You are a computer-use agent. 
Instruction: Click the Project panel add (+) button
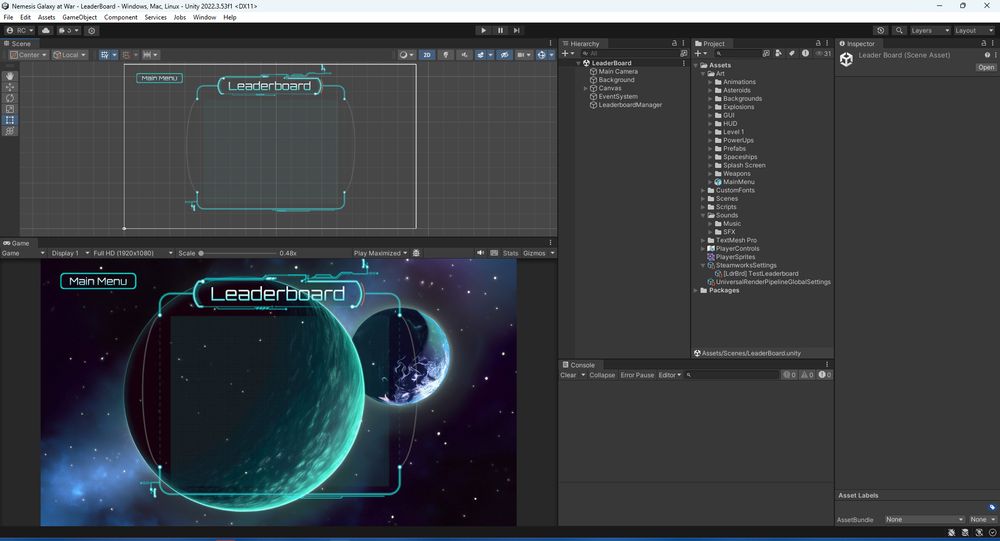tap(698, 54)
